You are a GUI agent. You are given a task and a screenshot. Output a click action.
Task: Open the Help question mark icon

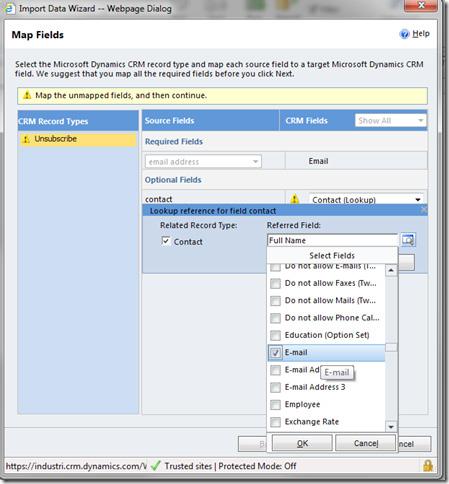404,34
